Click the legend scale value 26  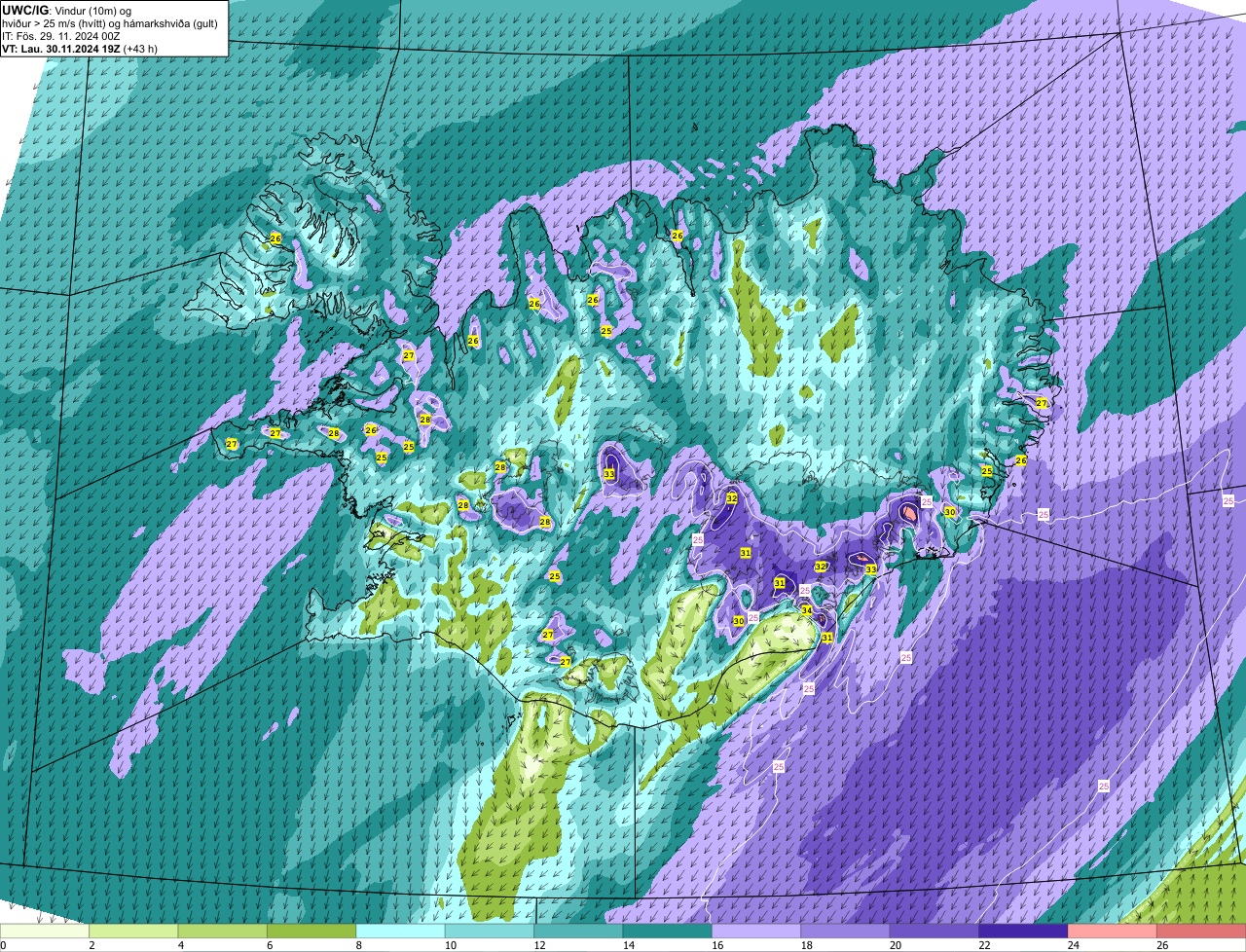pyautogui.click(x=1161, y=945)
